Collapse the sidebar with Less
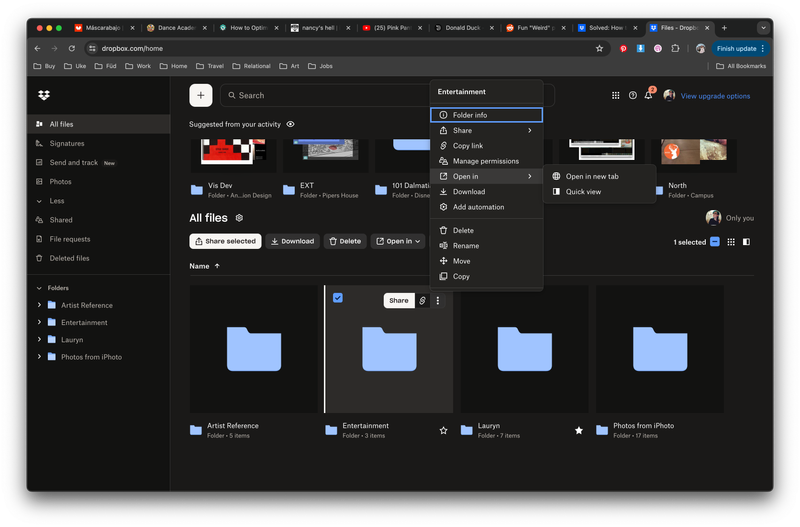The width and height of the screenshot is (800, 527). 56,201
